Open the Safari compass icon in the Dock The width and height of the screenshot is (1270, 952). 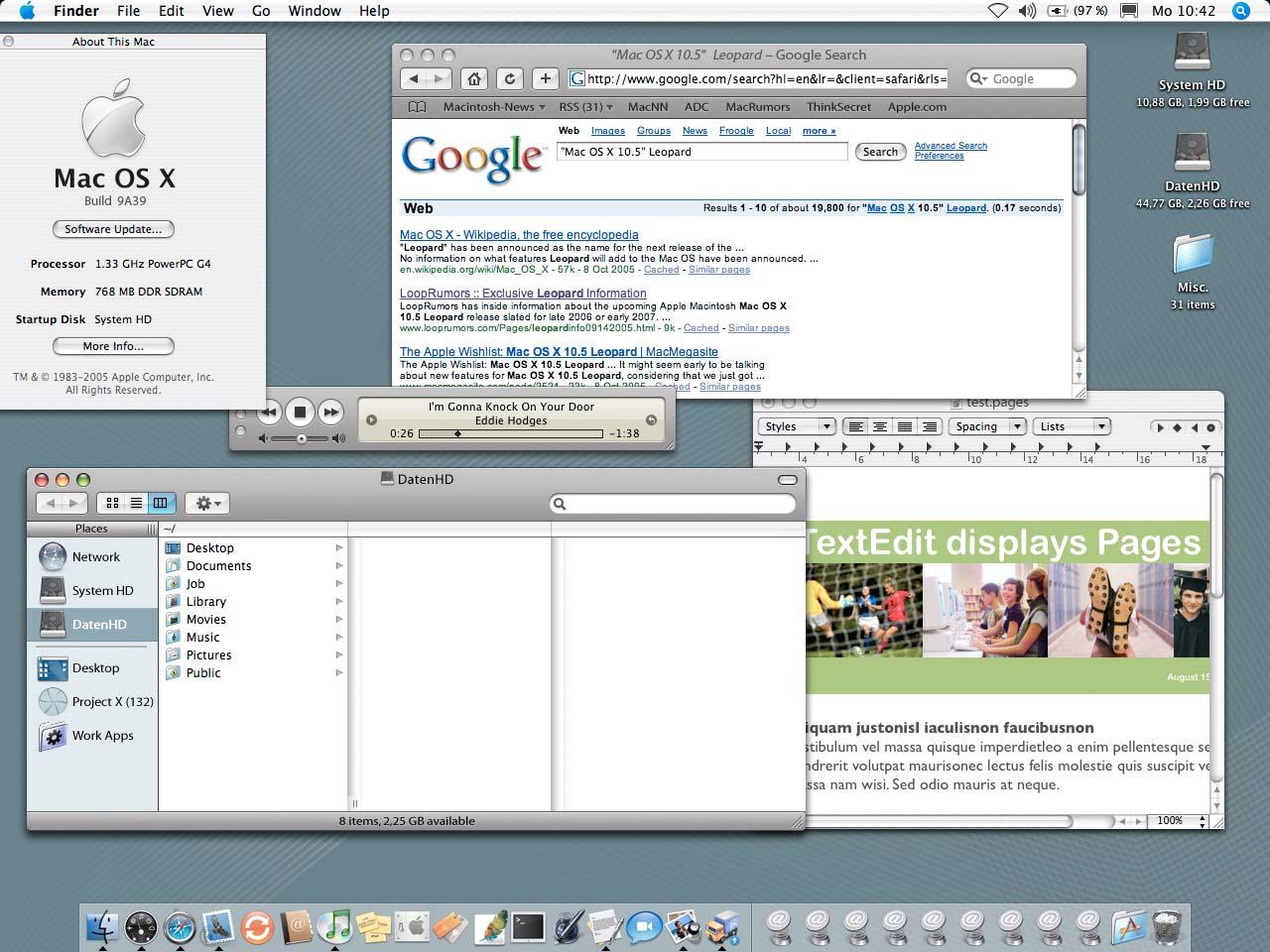(x=180, y=927)
